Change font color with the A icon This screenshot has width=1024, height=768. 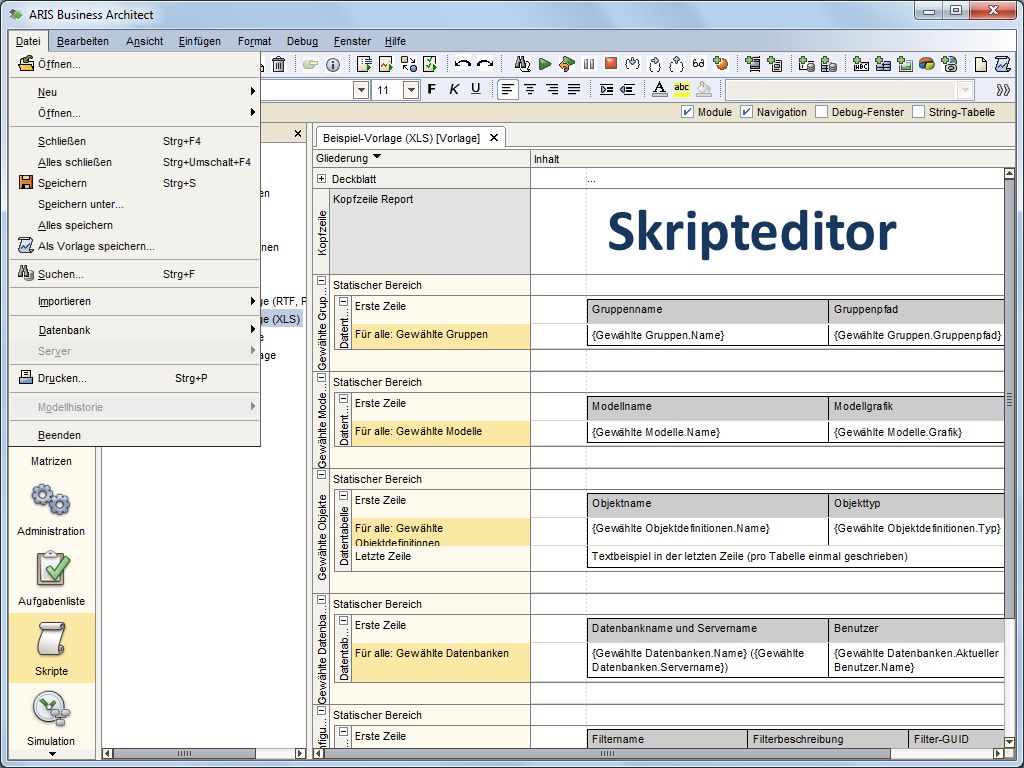pyautogui.click(x=660, y=89)
